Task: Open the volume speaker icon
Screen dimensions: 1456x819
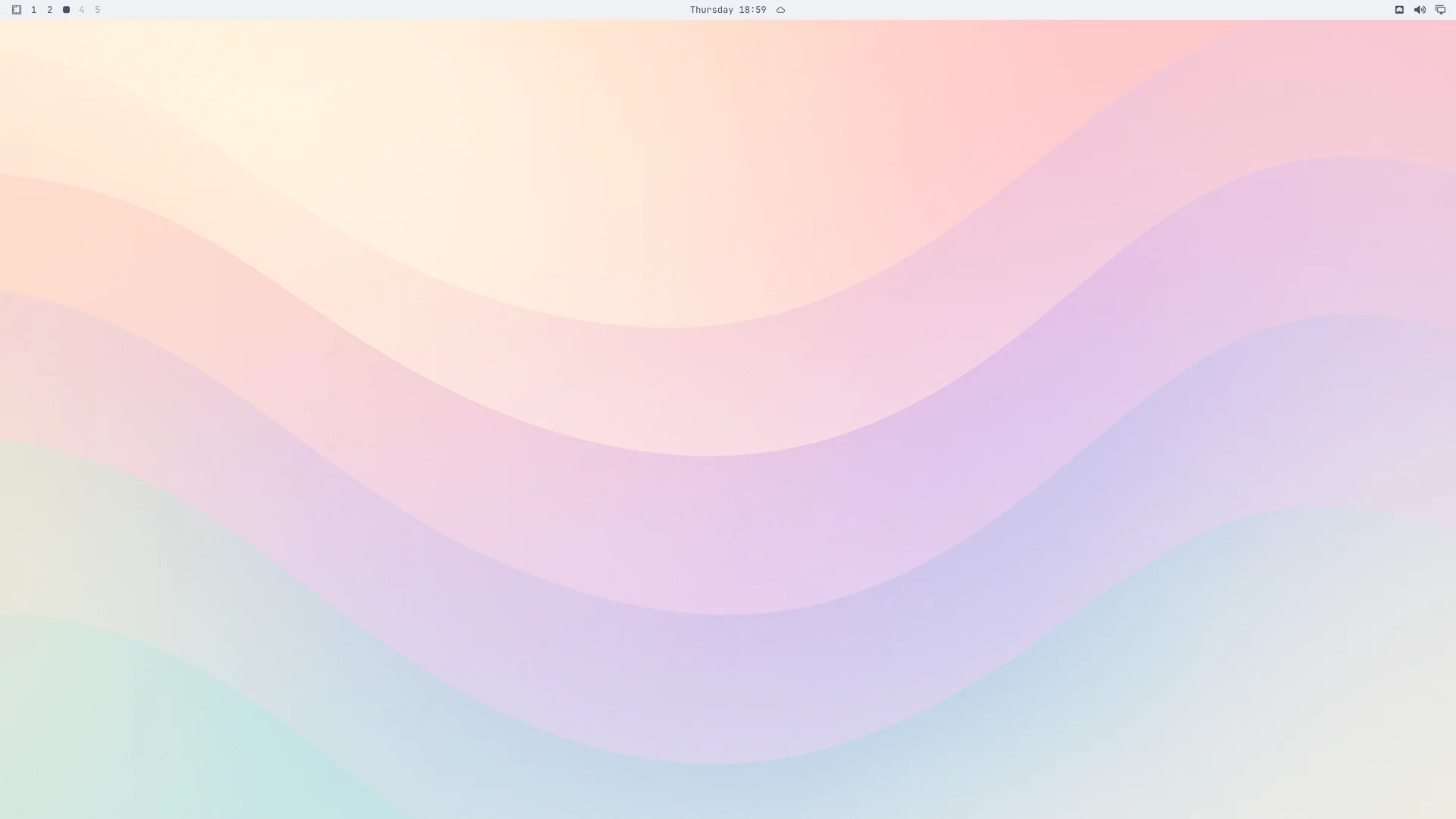Action: click(x=1420, y=10)
